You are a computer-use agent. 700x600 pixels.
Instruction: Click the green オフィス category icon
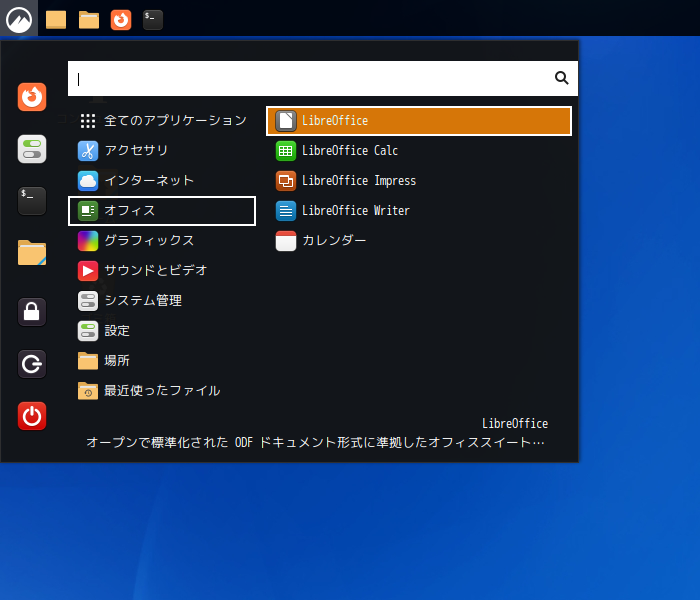tap(88, 211)
